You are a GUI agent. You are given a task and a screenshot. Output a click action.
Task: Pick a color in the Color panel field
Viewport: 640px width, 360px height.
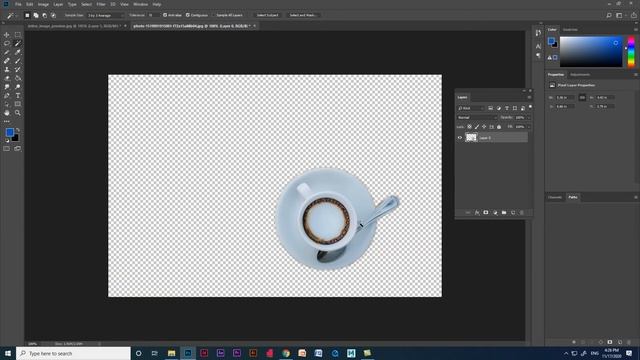coord(591,52)
